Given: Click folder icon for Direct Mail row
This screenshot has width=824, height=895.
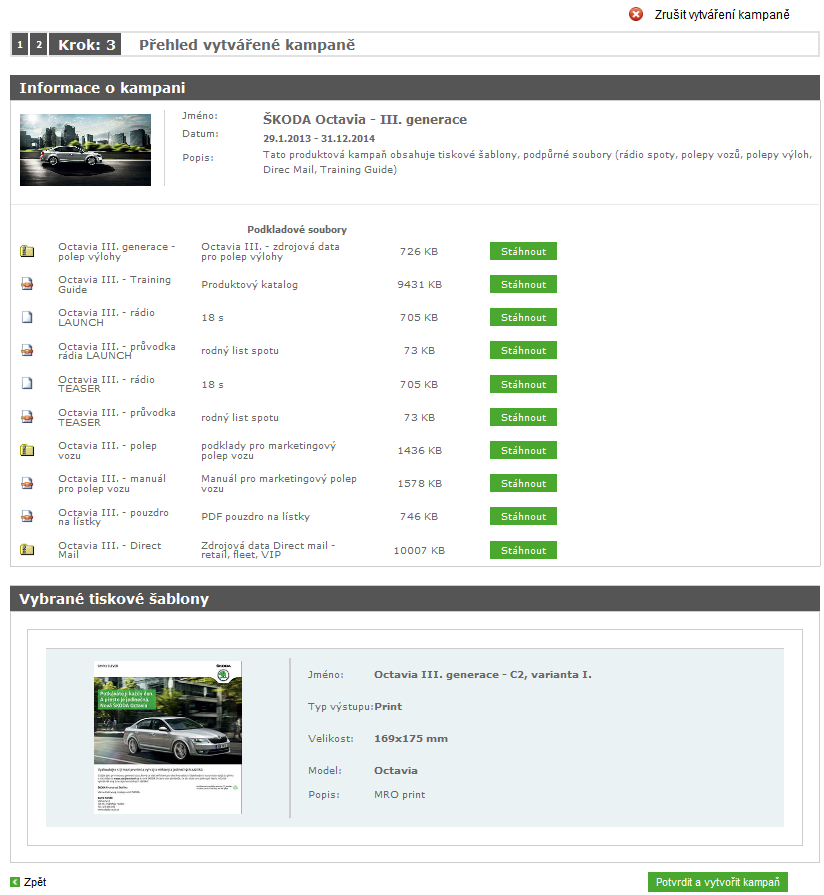Looking at the screenshot, I should pos(27,550).
